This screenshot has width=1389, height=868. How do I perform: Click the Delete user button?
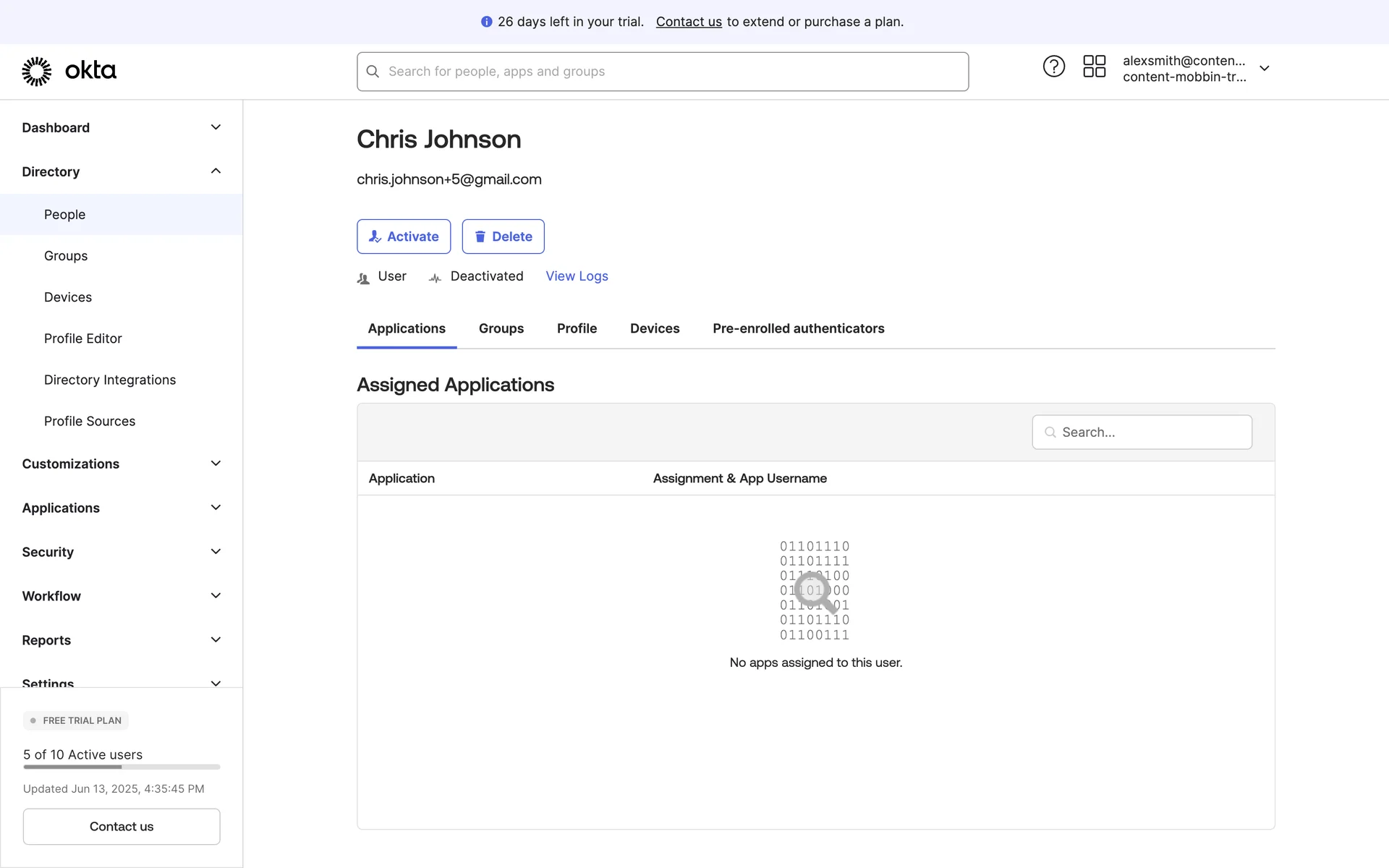coord(503,237)
